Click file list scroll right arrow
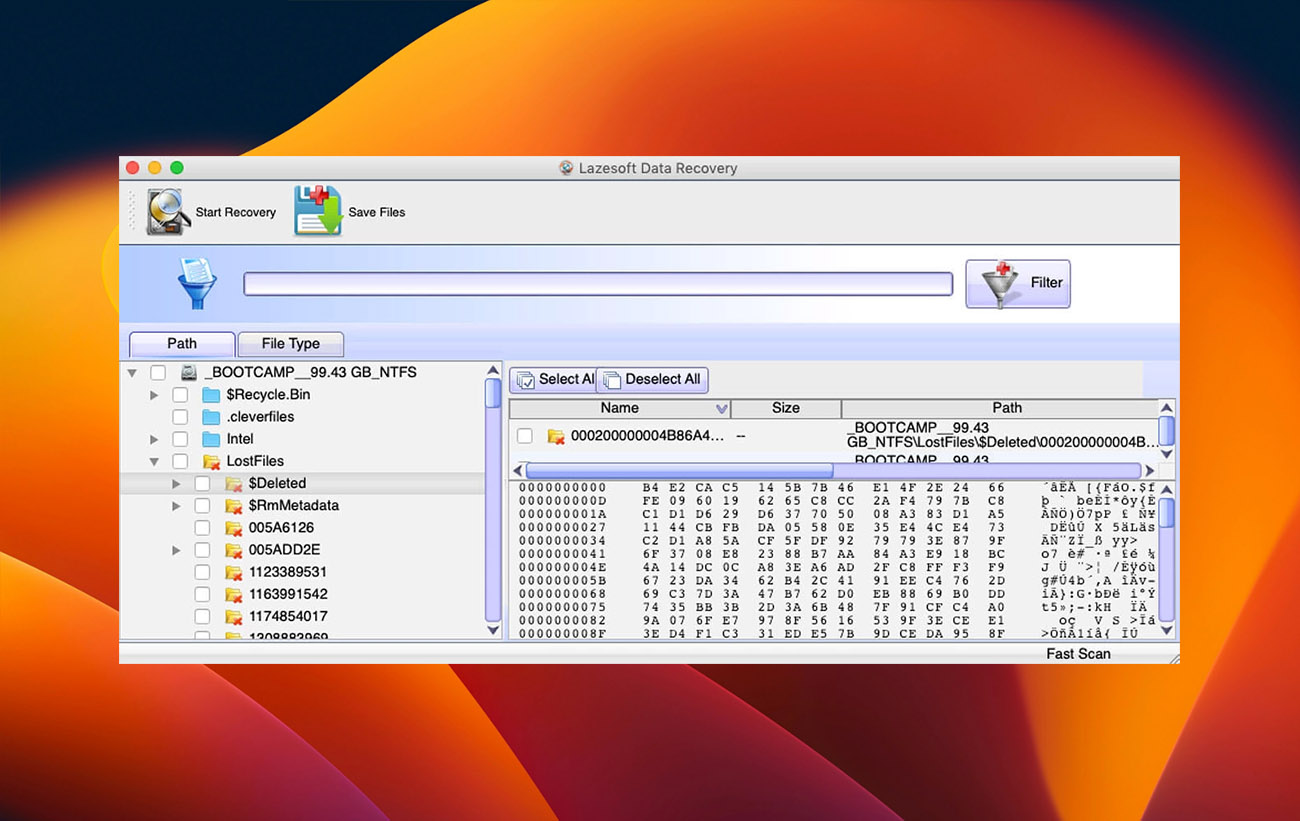1300x821 pixels. 1150,470
